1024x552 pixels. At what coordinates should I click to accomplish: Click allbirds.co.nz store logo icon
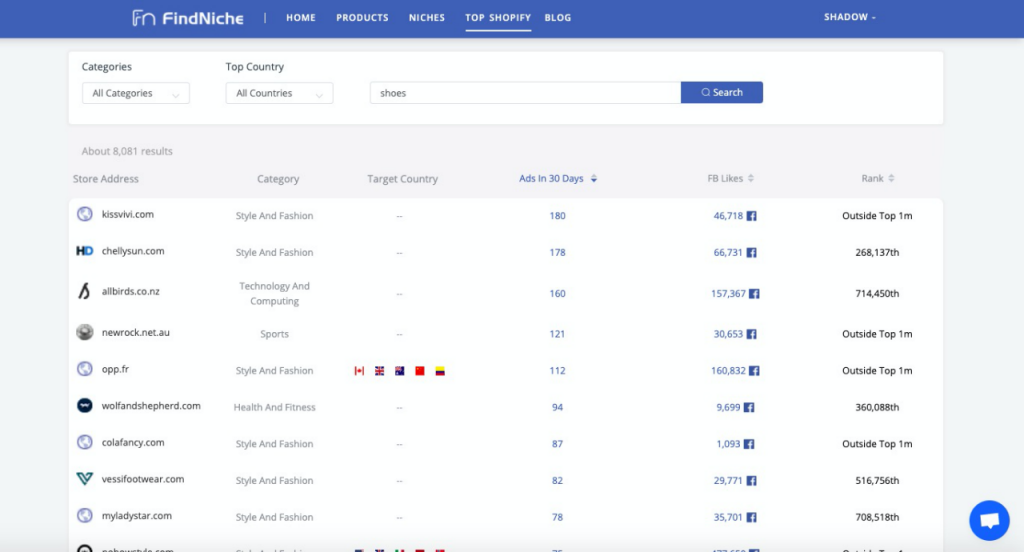pos(84,291)
